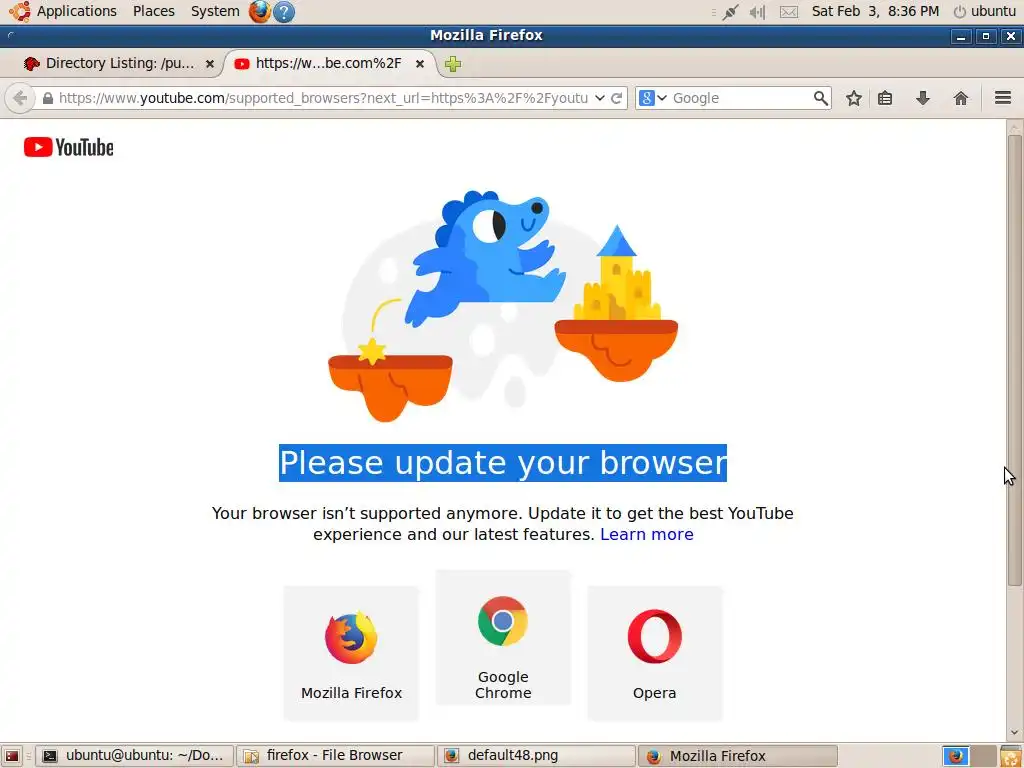This screenshot has height=768, width=1024.
Task: Launch Firefox from top panel icon
Action: [259, 11]
